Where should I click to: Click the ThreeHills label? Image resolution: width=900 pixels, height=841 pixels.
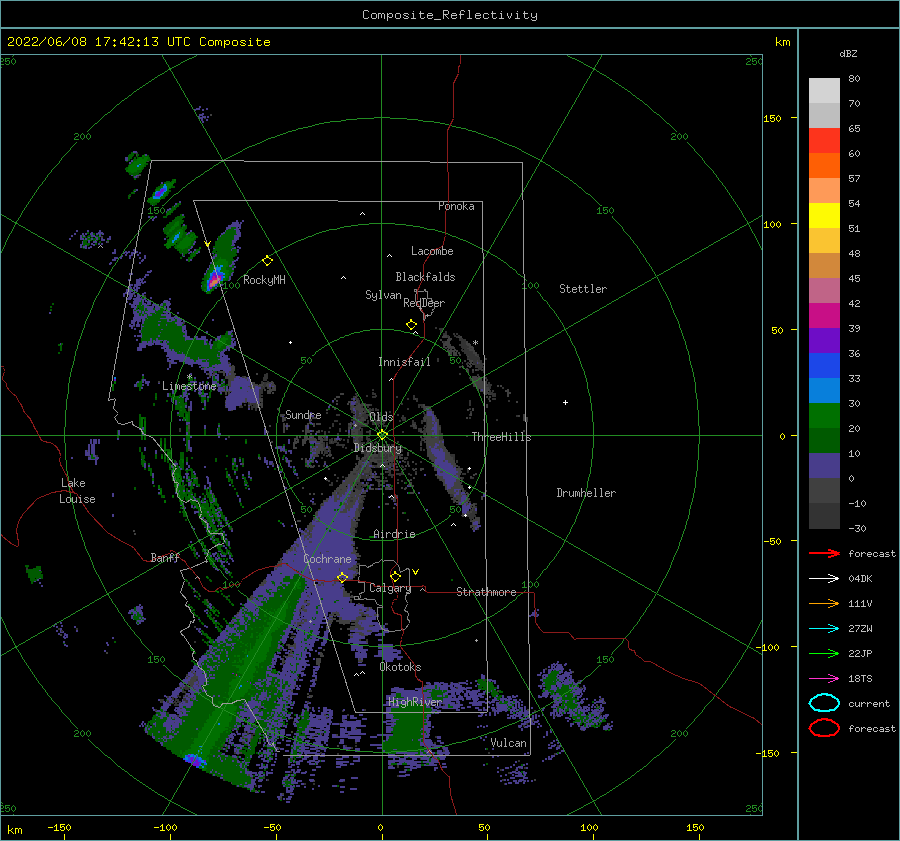click(502, 437)
